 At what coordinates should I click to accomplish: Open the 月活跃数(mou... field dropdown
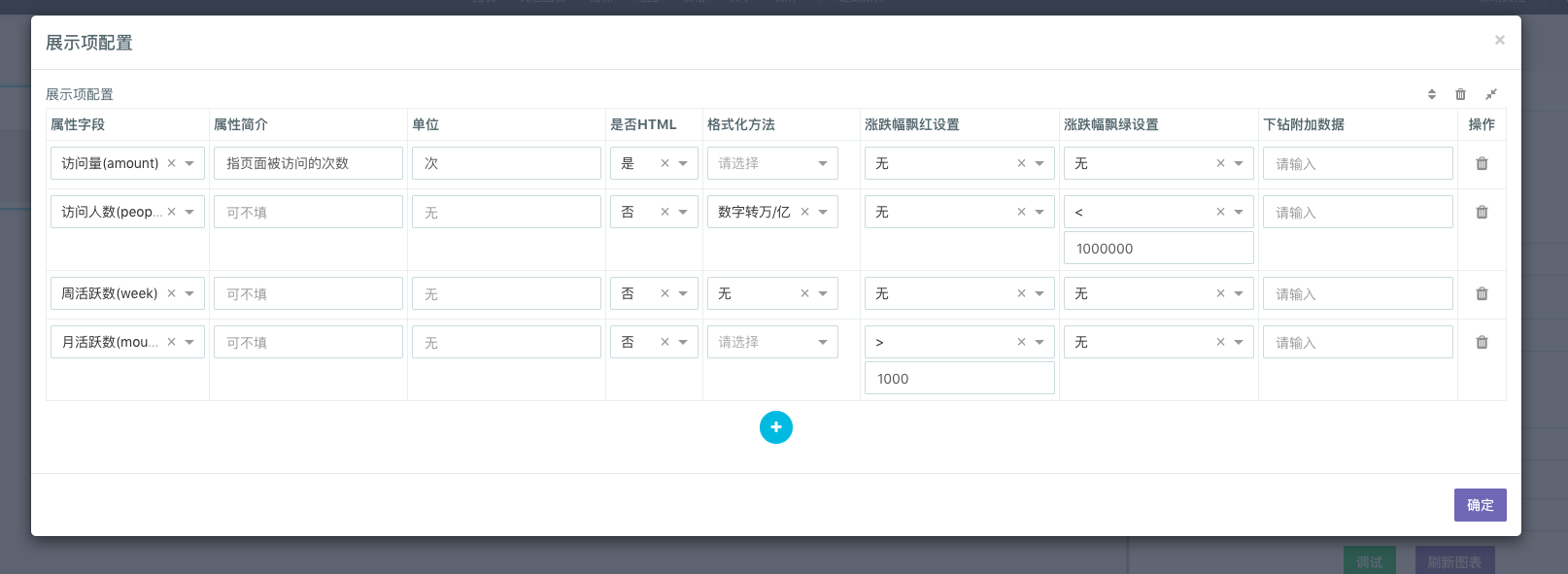[x=189, y=342]
